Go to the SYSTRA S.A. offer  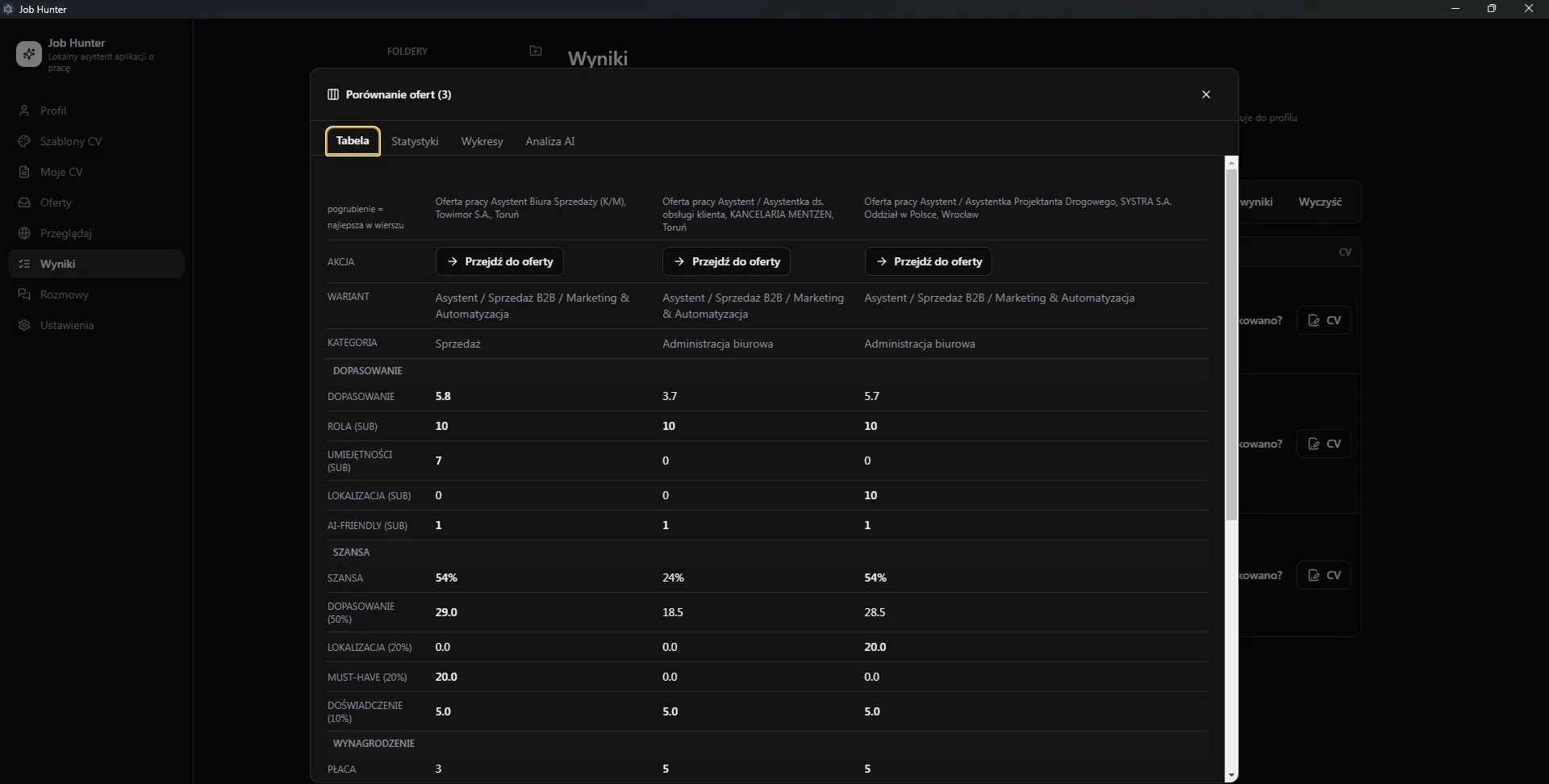pos(929,261)
